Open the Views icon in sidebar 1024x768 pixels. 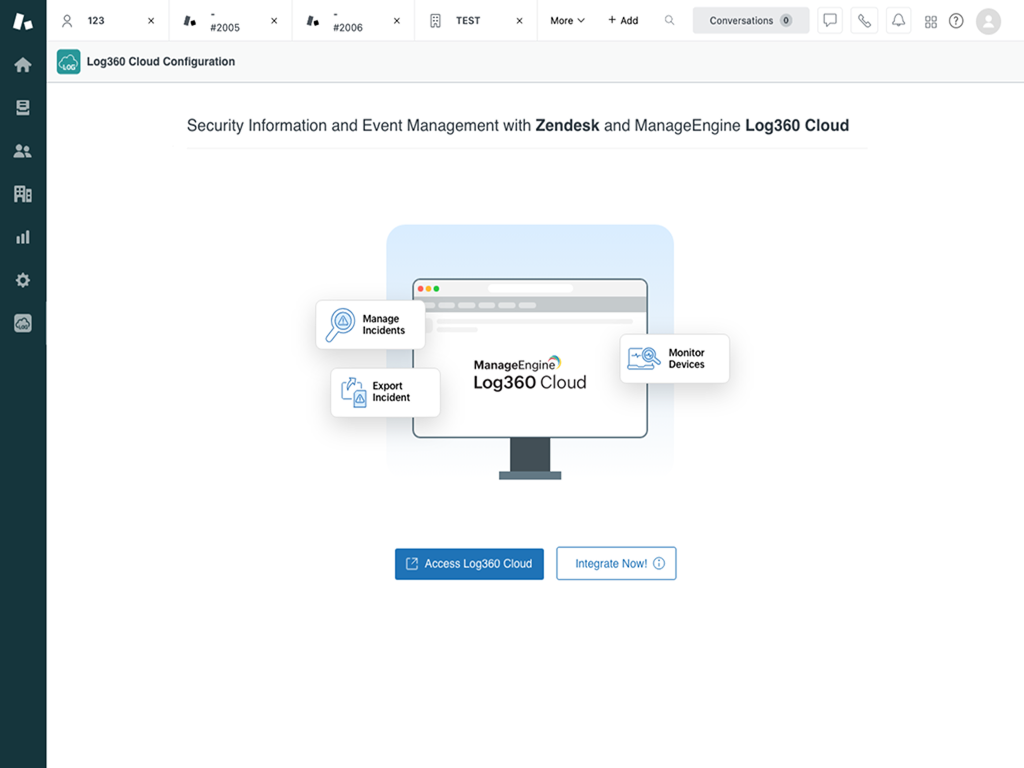pos(22,108)
